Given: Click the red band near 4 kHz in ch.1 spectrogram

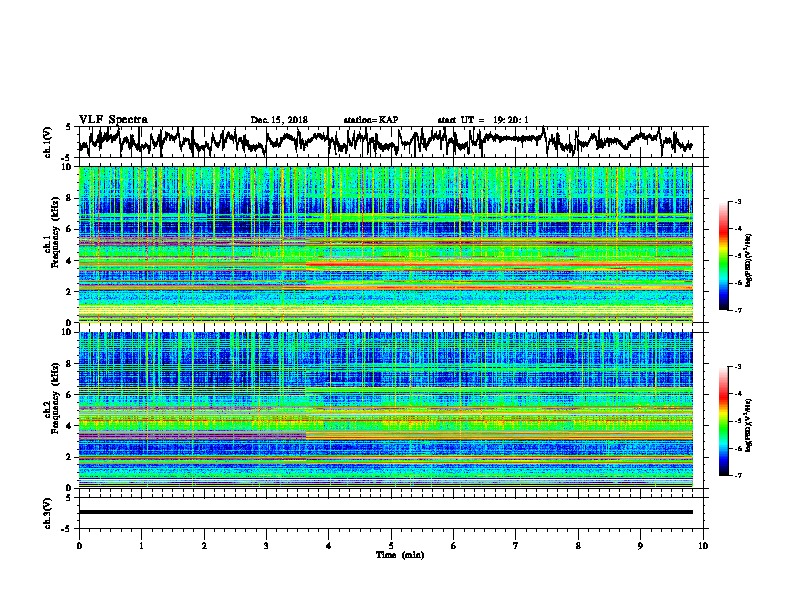Looking at the screenshot, I should (x=499, y=264).
